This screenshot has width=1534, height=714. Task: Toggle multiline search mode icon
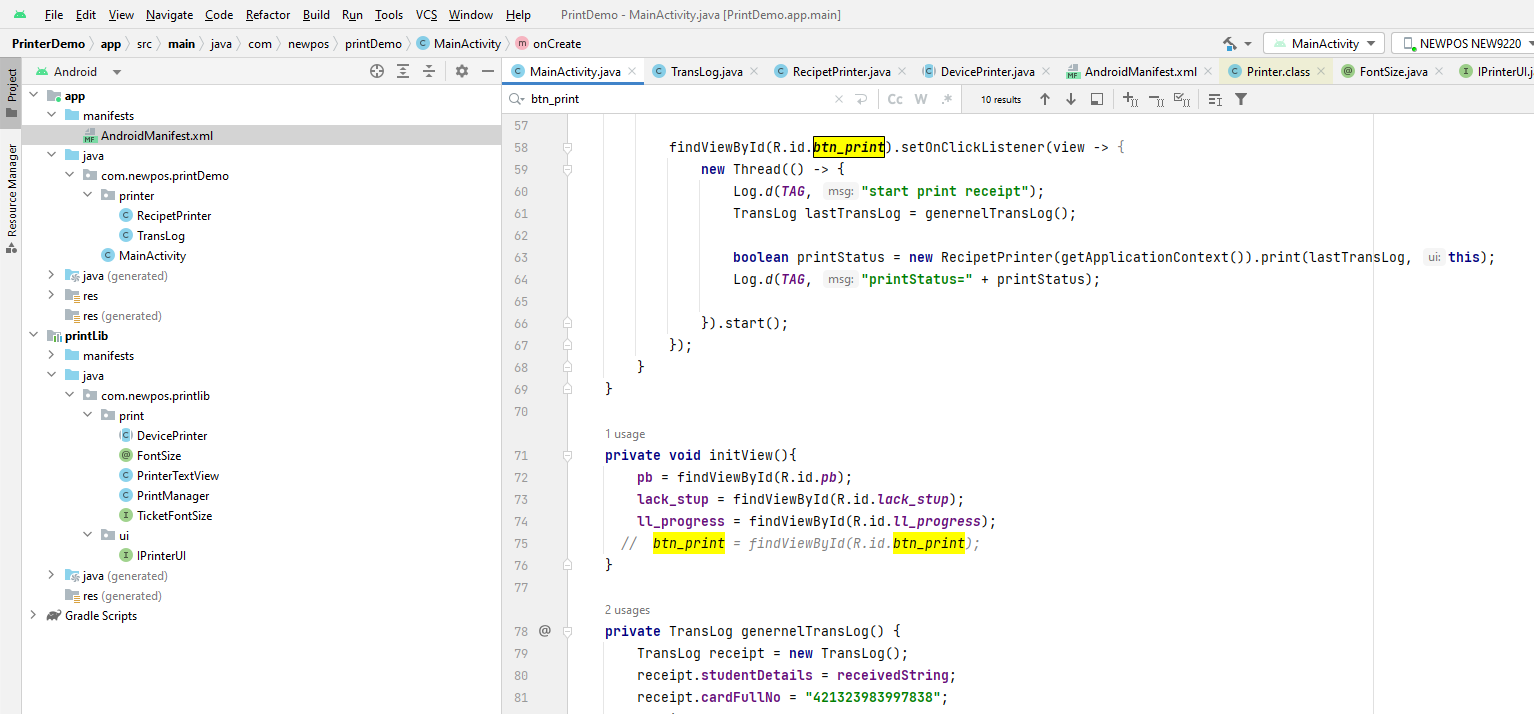(x=1215, y=99)
